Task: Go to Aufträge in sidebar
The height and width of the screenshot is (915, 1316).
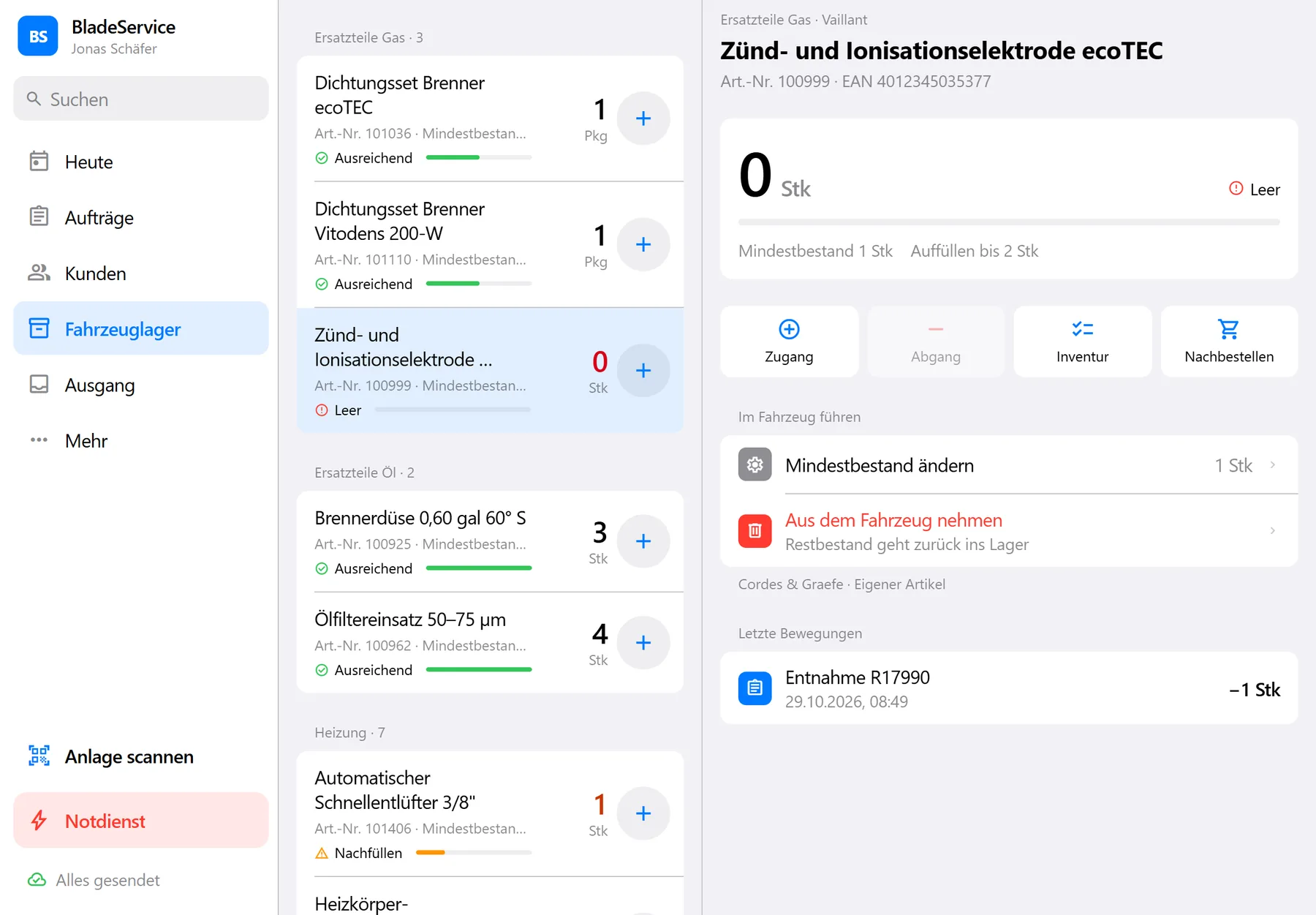Action: click(141, 217)
